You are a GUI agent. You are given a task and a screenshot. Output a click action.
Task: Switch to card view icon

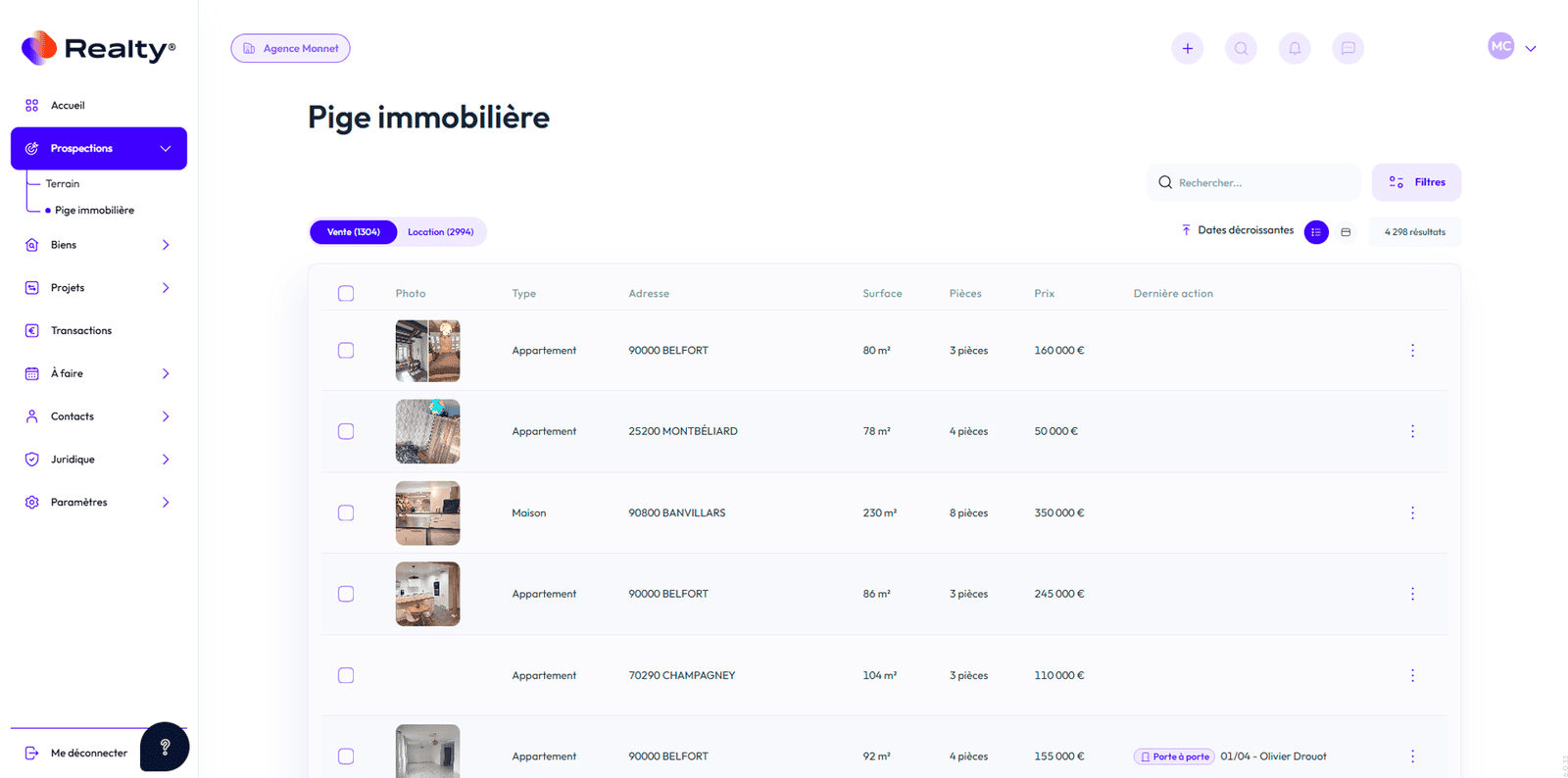pyautogui.click(x=1346, y=232)
